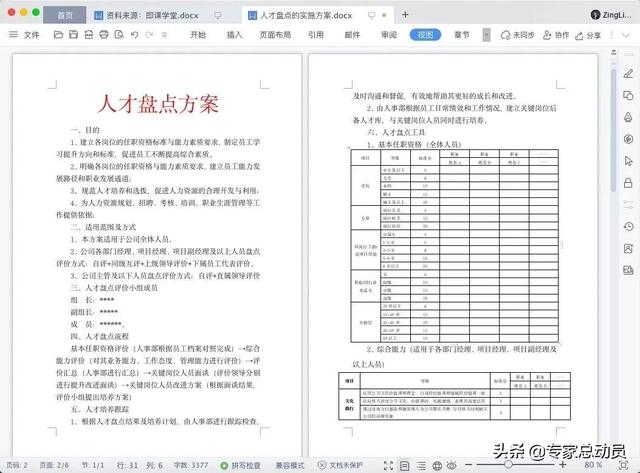Click the sliders settings icon in the right sidebar
640x473 pixels.
coord(628,204)
